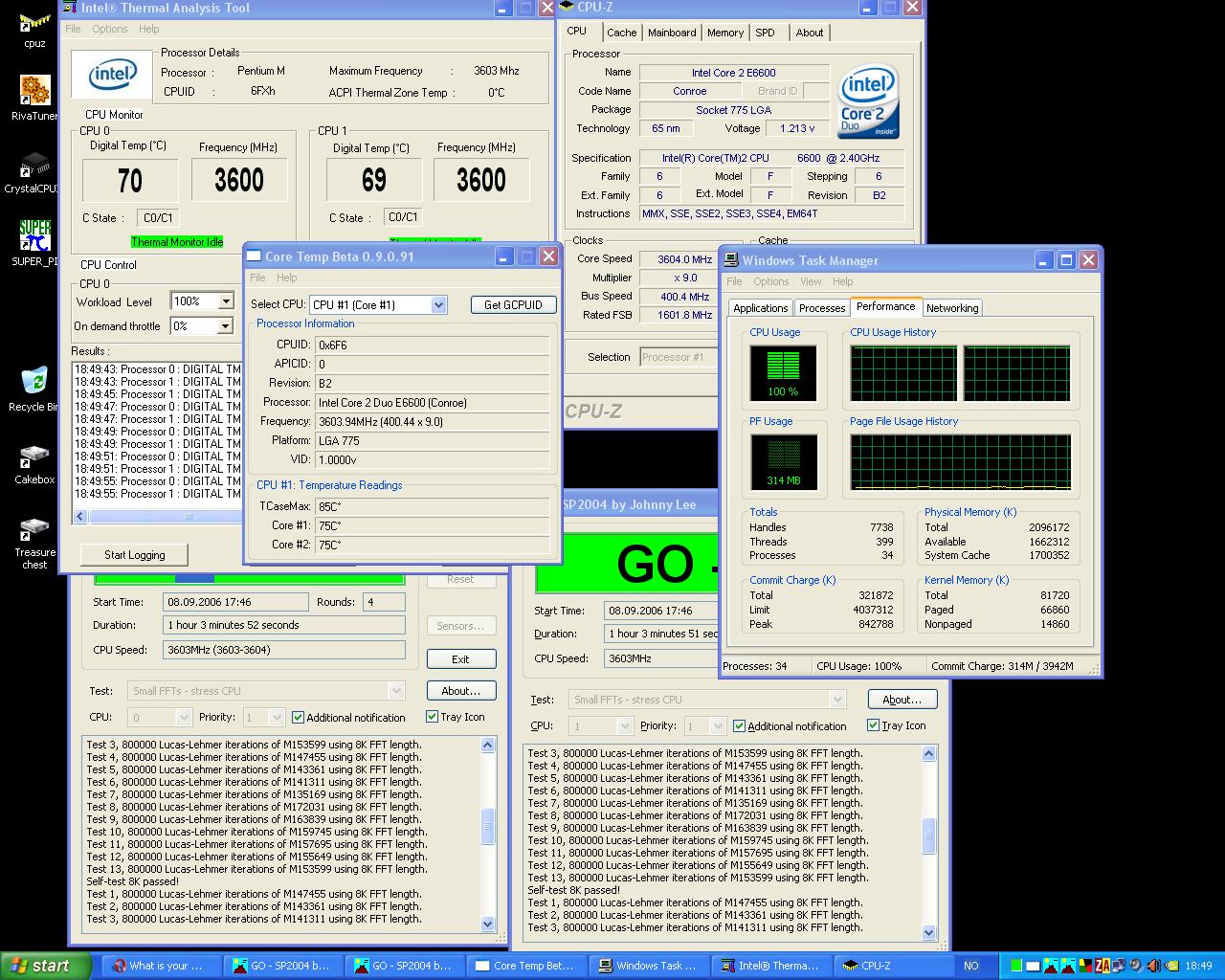Viewport: 1225px width, 980px height.
Task: Click the Windows Task Manager title bar icon
Action: click(732, 260)
